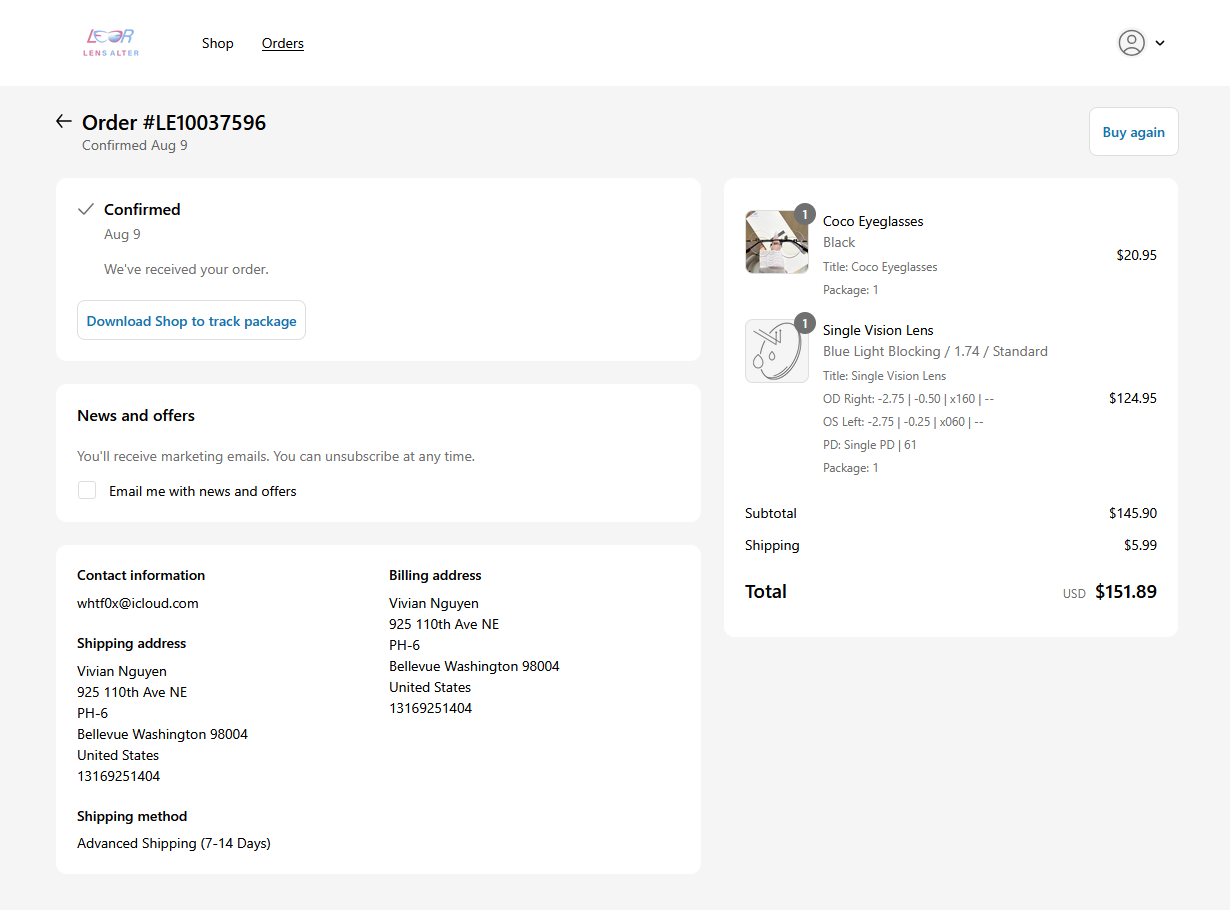Image resolution: width=1230 pixels, height=910 pixels.
Task: Click the back arrow beside order number
Action: tap(64, 122)
